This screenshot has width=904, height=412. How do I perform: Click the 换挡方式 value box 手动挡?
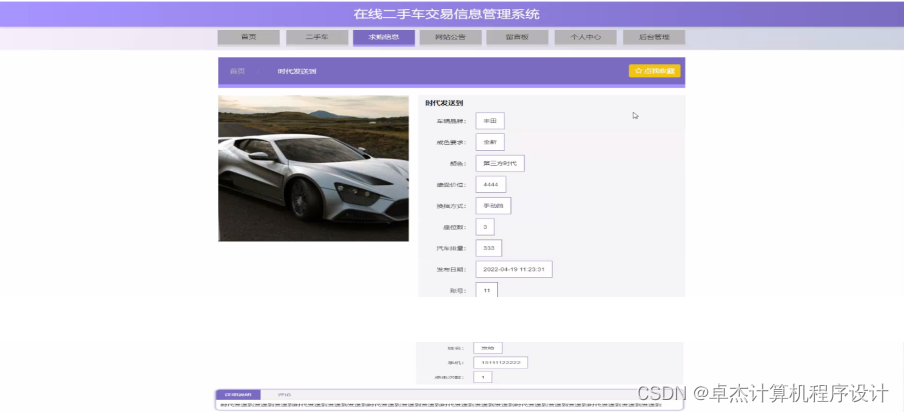coord(493,206)
